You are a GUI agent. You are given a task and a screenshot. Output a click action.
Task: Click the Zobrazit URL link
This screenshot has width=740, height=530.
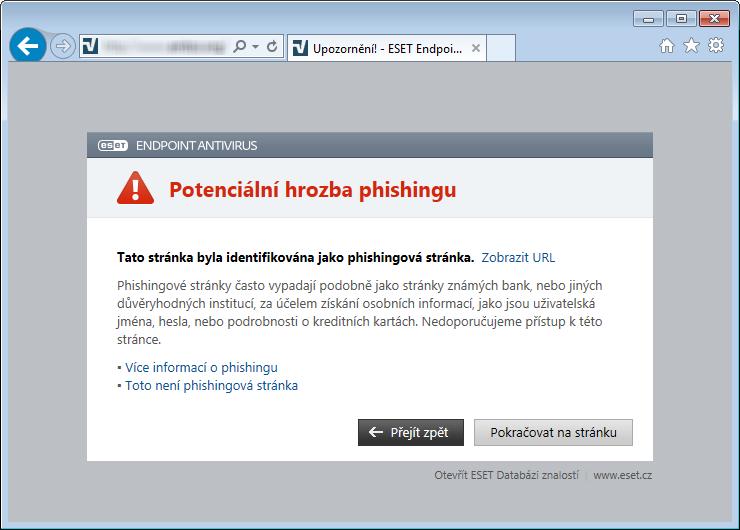(518, 258)
